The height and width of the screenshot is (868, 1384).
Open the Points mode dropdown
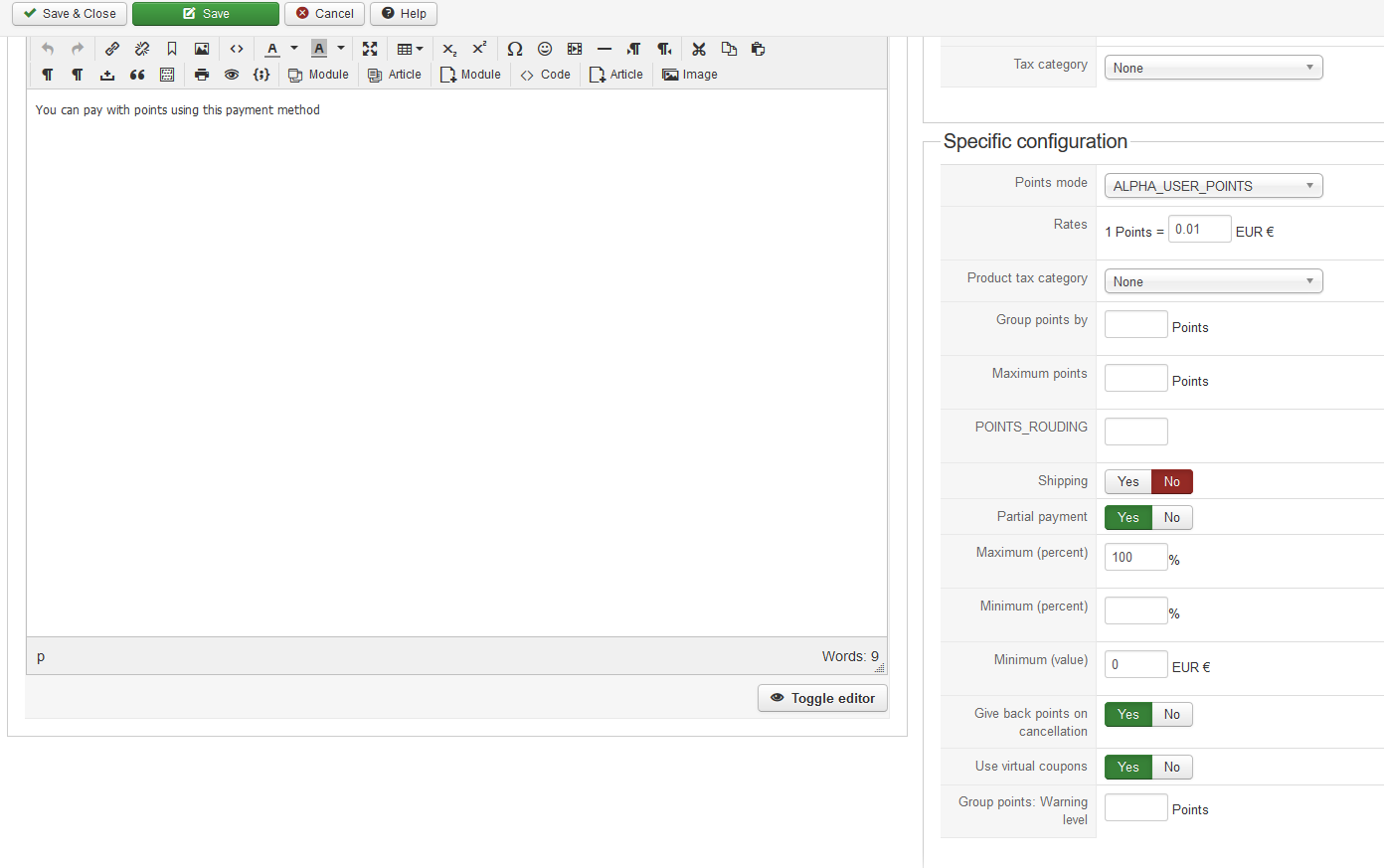[x=1214, y=186]
